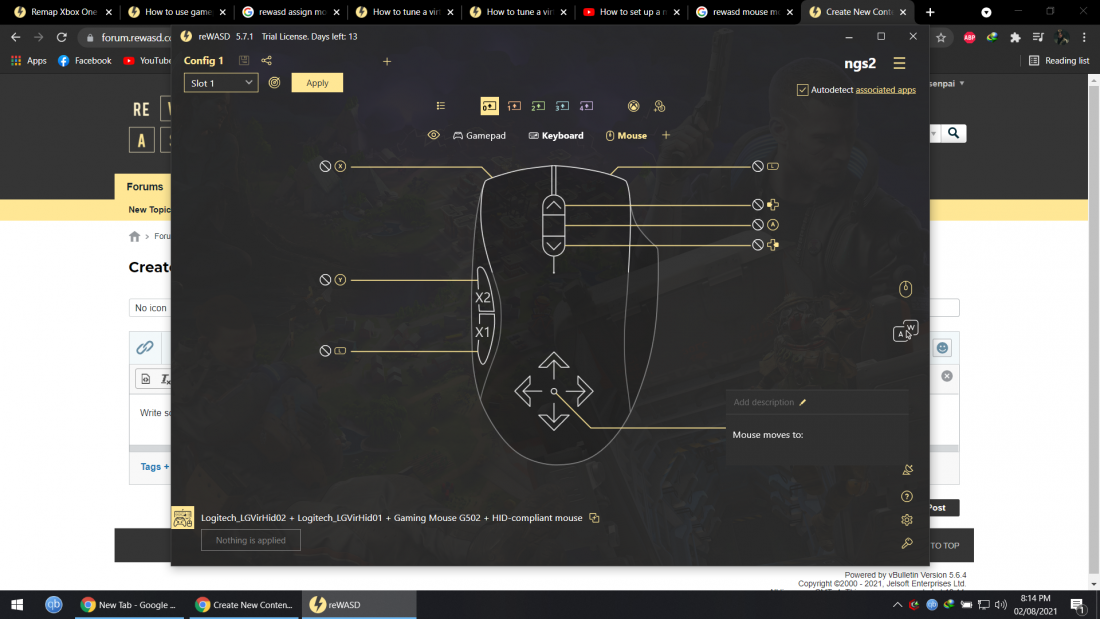Open the associated apps link
1100x619 pixels.
pos(885,90)
